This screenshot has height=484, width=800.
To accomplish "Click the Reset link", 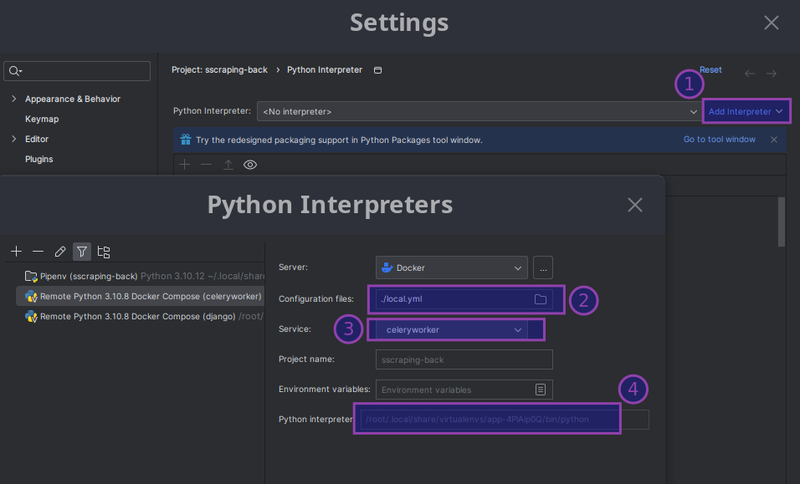I will click(710, 70).
